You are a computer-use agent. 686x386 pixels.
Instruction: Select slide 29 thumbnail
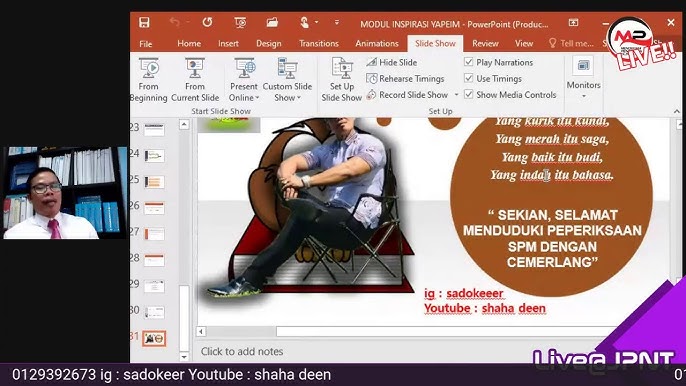click(154, 286)
